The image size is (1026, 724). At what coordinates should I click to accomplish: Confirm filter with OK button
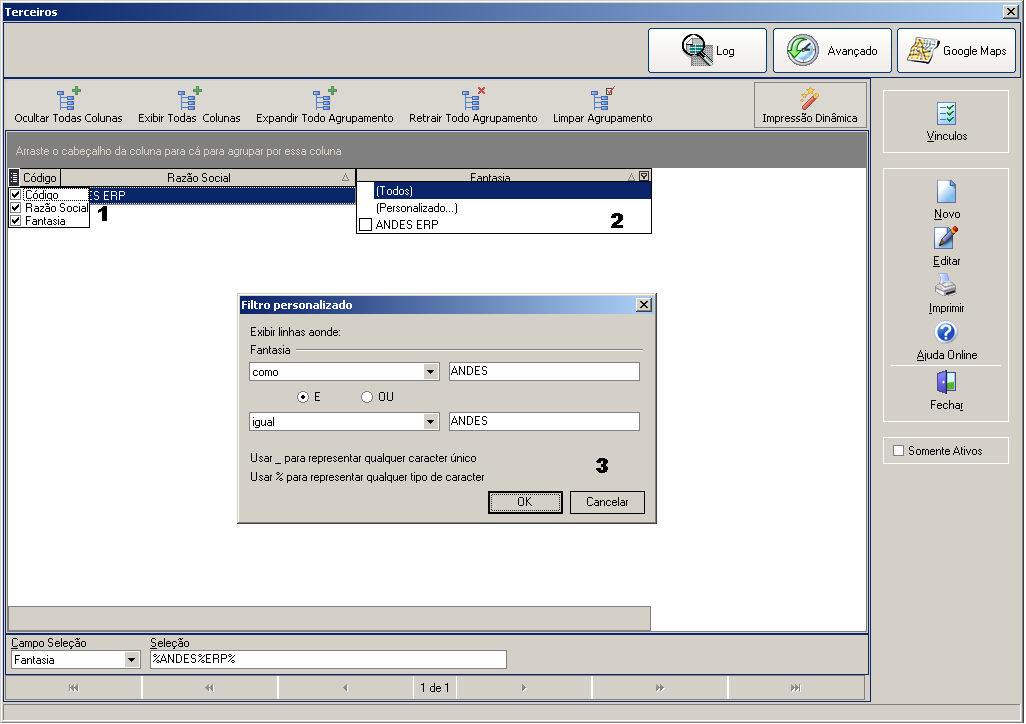pos(525,502)
